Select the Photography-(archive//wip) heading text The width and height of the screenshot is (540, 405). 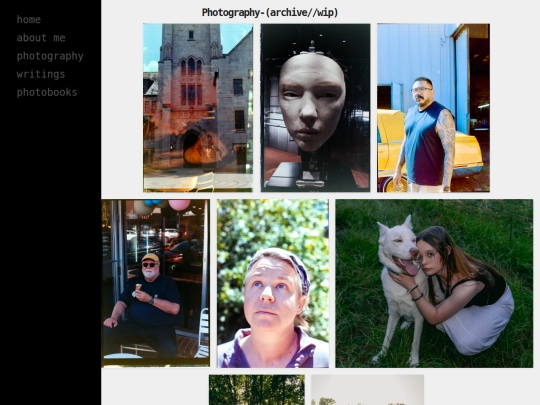tap(270, 13)
